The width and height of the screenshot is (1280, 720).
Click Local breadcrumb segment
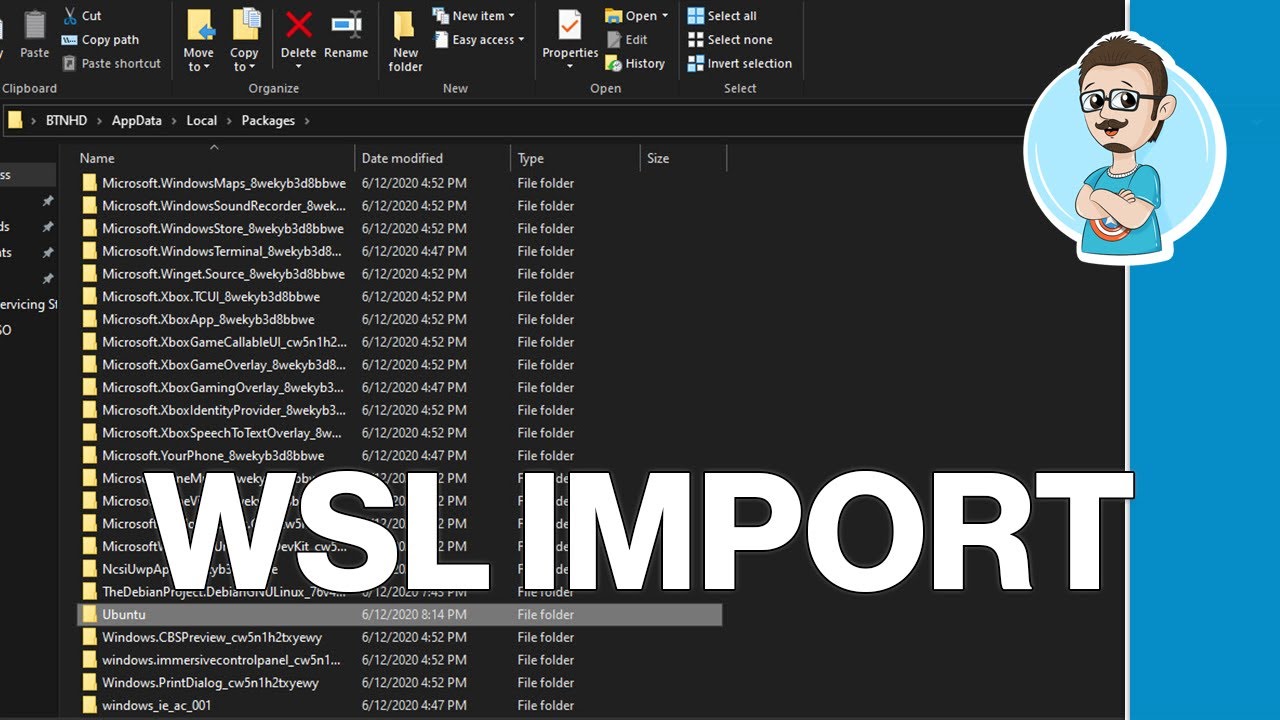click(201, 120)
